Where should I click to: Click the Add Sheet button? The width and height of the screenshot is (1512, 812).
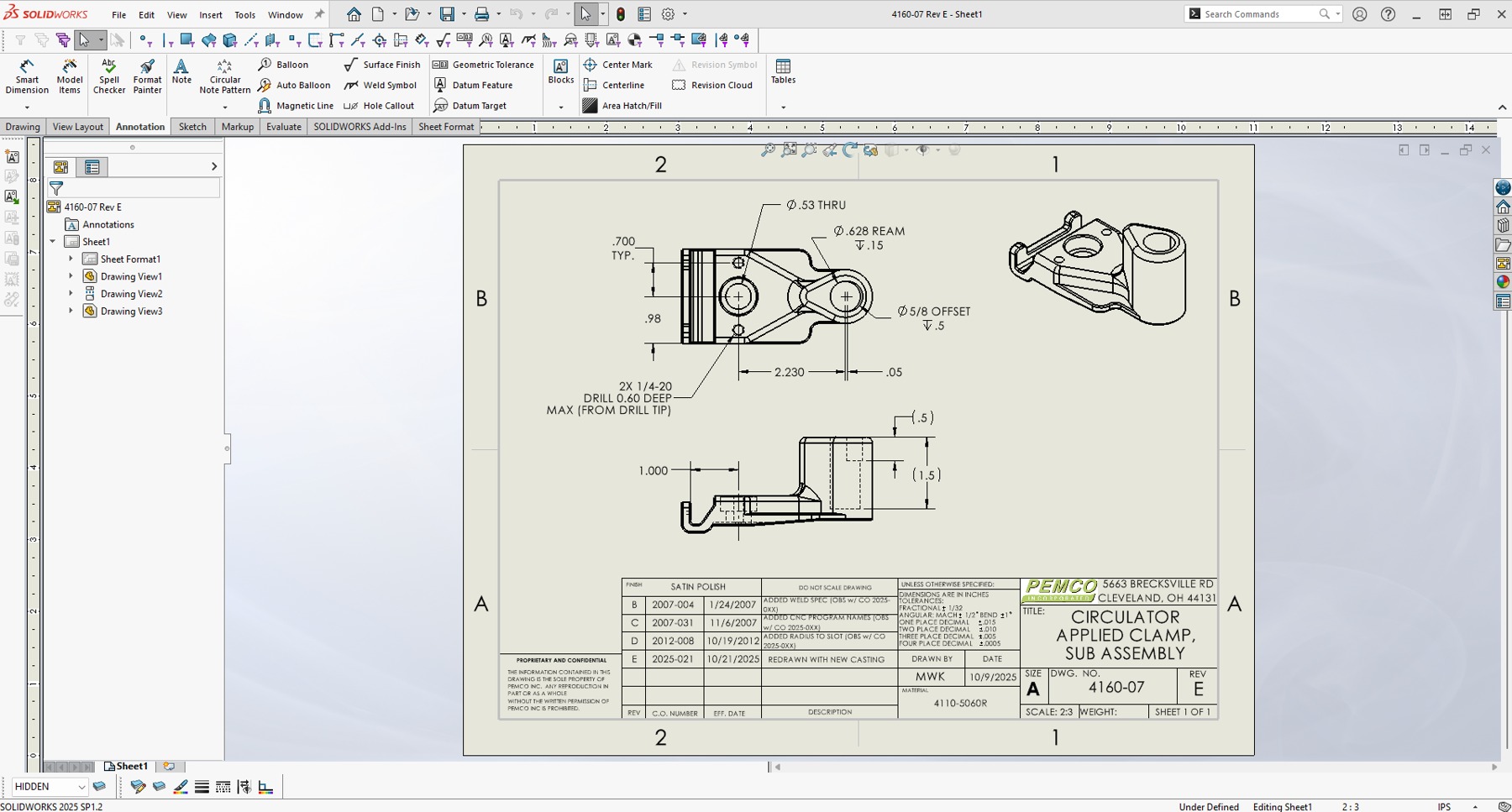(169, 766)
